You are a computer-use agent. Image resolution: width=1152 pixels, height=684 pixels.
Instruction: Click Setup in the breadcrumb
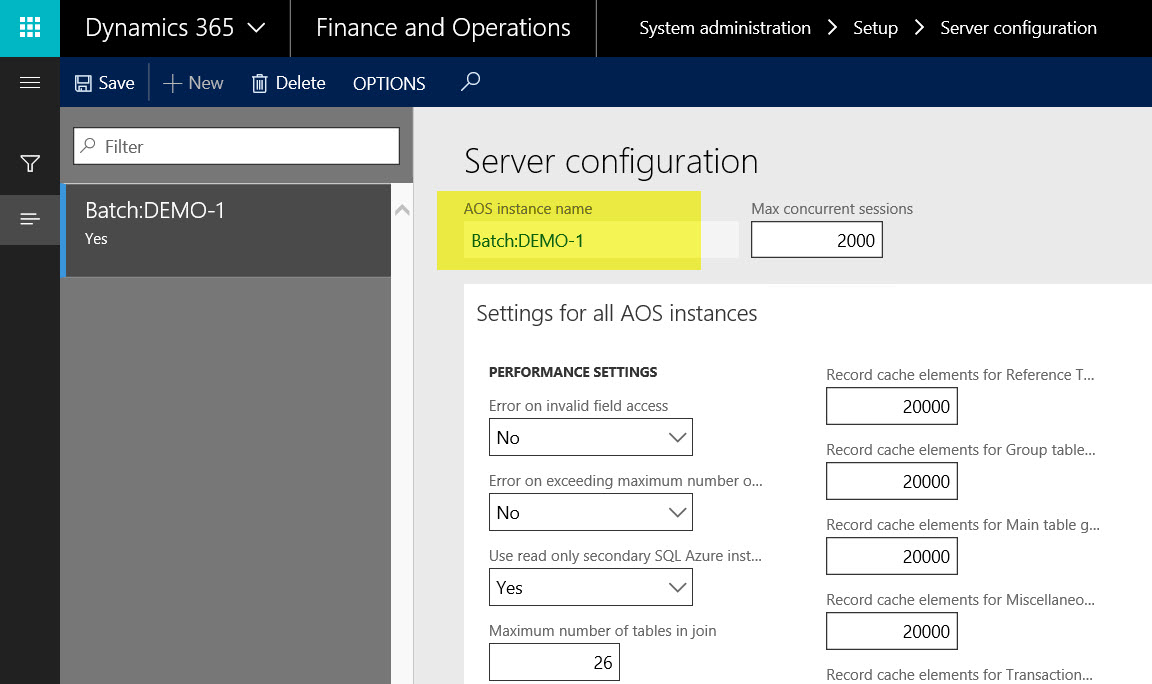[875, 28]
